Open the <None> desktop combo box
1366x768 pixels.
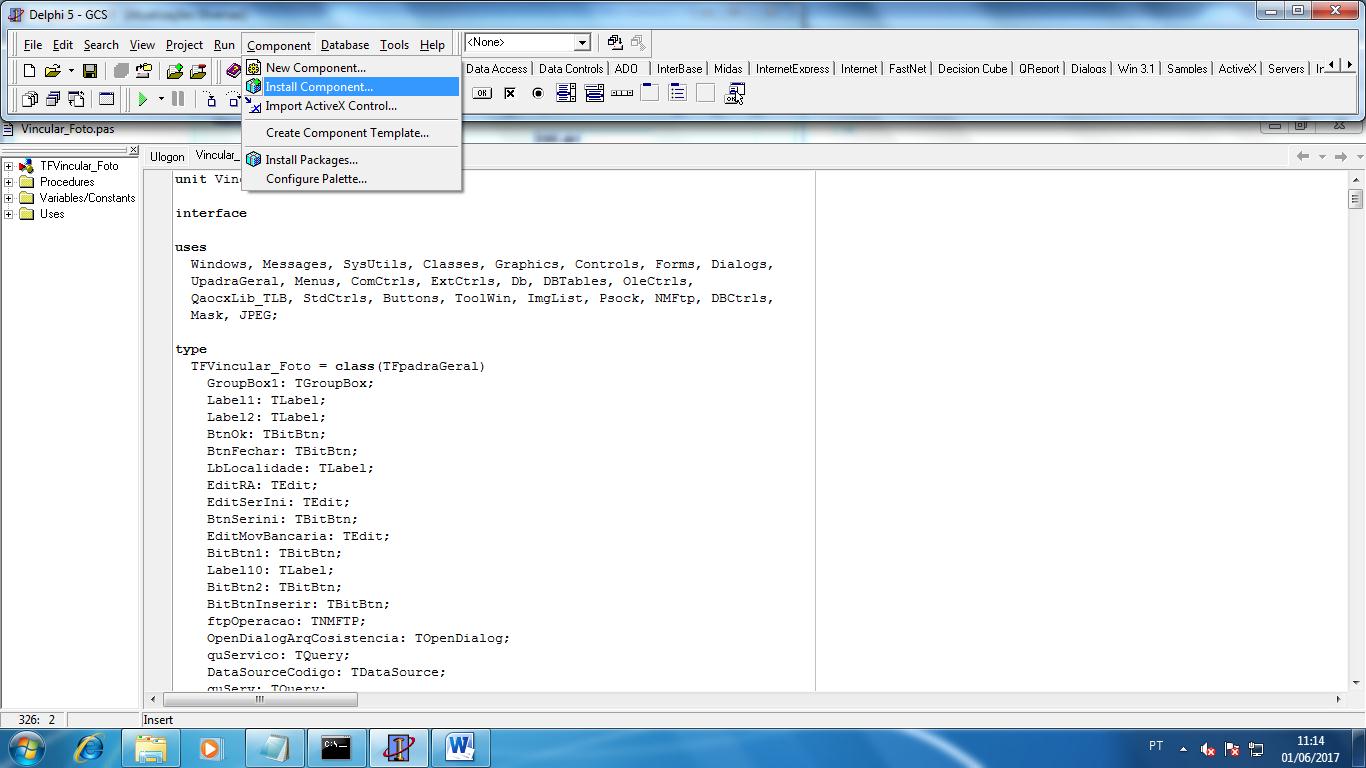click(x=581, y=43)
